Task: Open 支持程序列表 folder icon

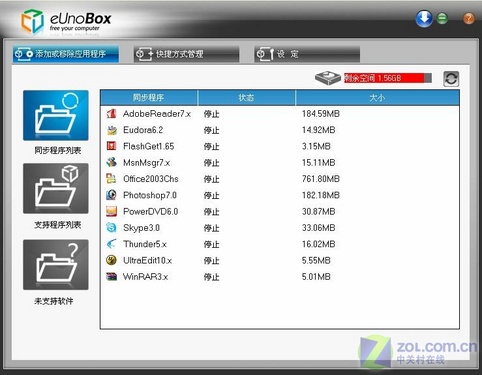Action: click(x=56, y=188)
